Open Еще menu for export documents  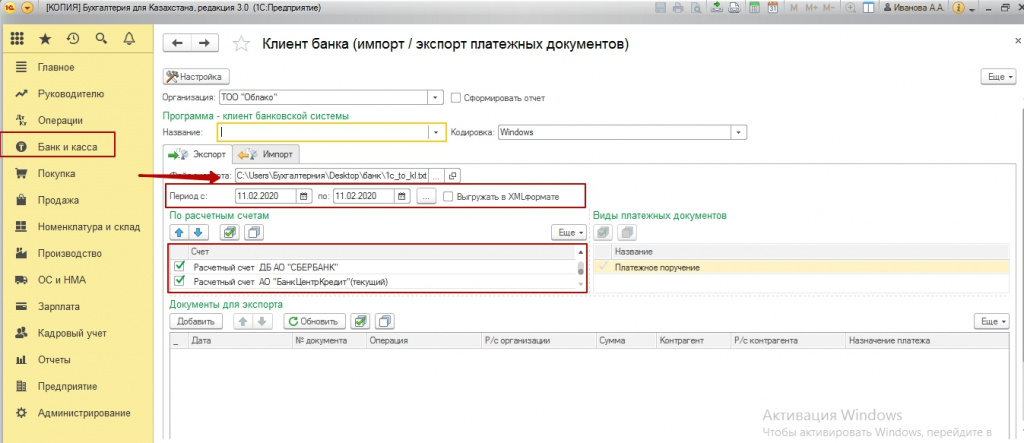click(x=991, y=321)
